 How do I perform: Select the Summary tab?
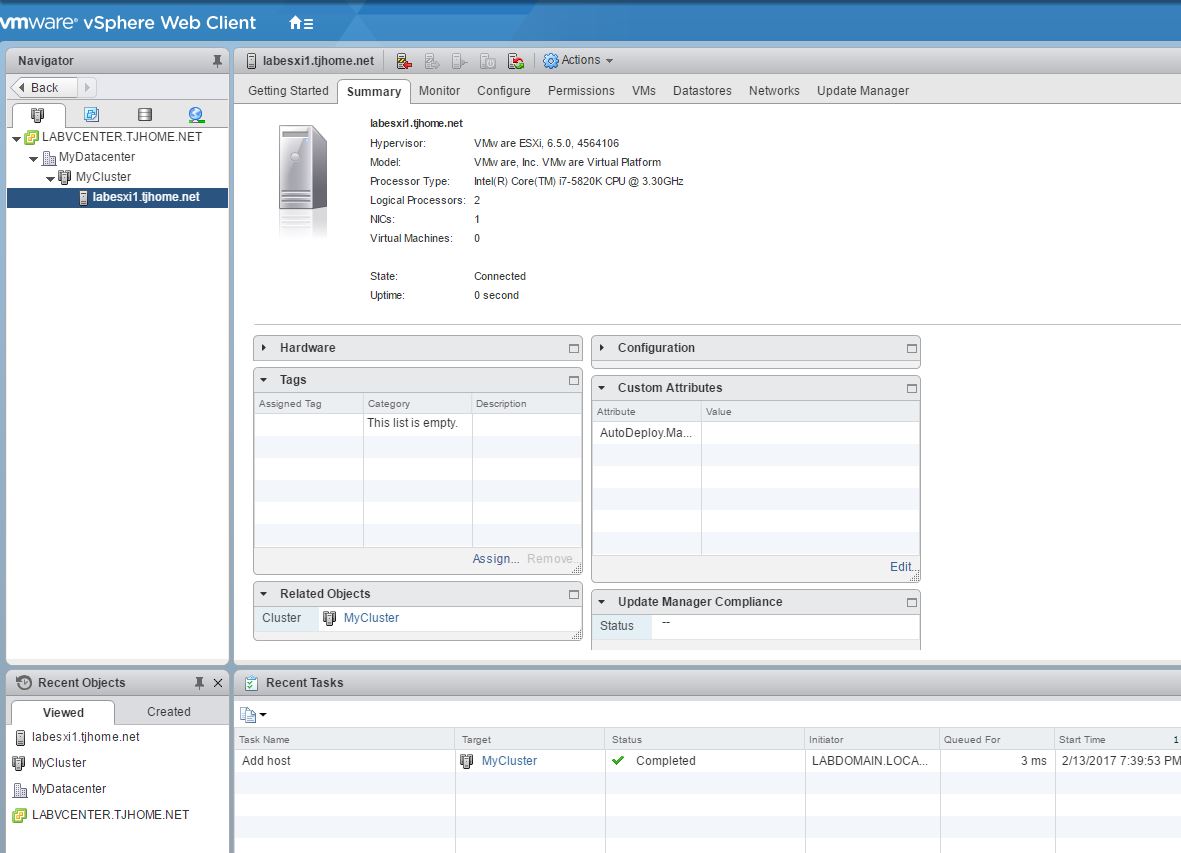[374, 92]
